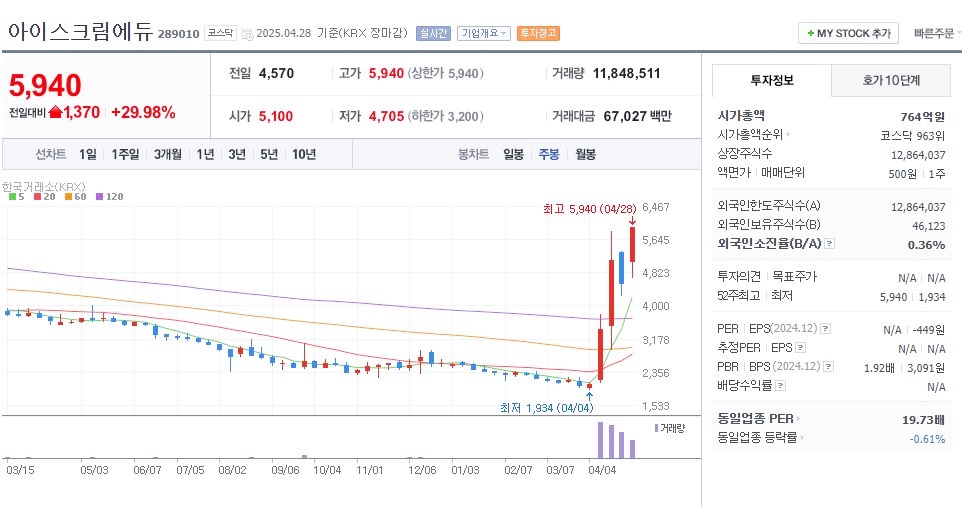The image size is (967, 507).
Task: Click the 한국거래소(KRX) chart label
Action: [x=44, y=186]
